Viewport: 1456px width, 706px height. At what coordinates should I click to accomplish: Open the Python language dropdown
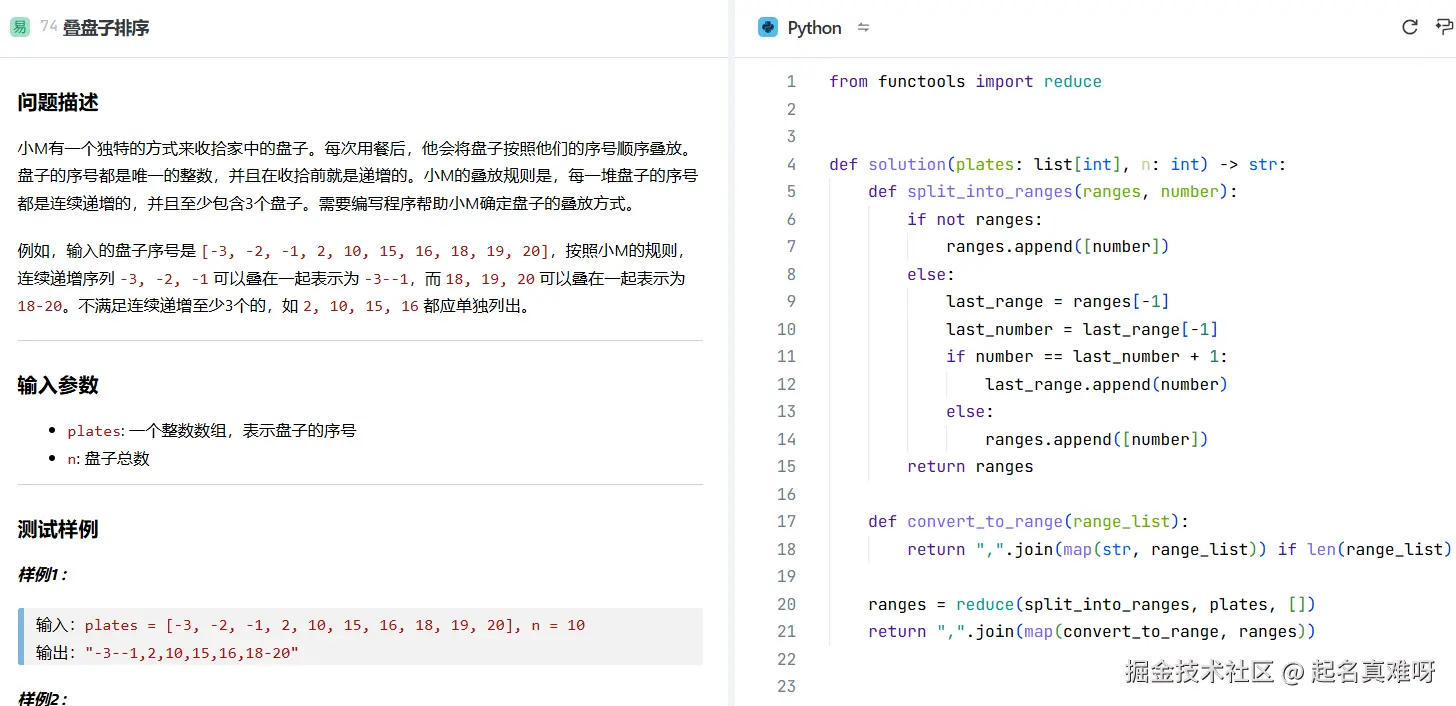click(814, 27)
